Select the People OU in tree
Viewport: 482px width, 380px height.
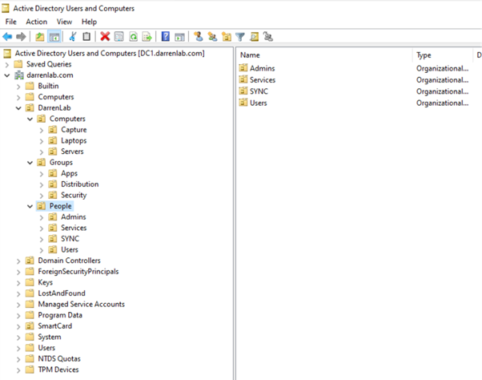pyautogui.click(x=60, y=206)
